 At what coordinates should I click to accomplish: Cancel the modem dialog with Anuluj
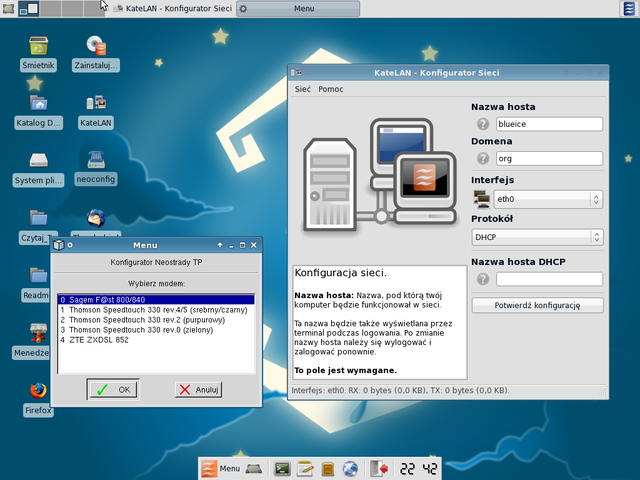198,389
